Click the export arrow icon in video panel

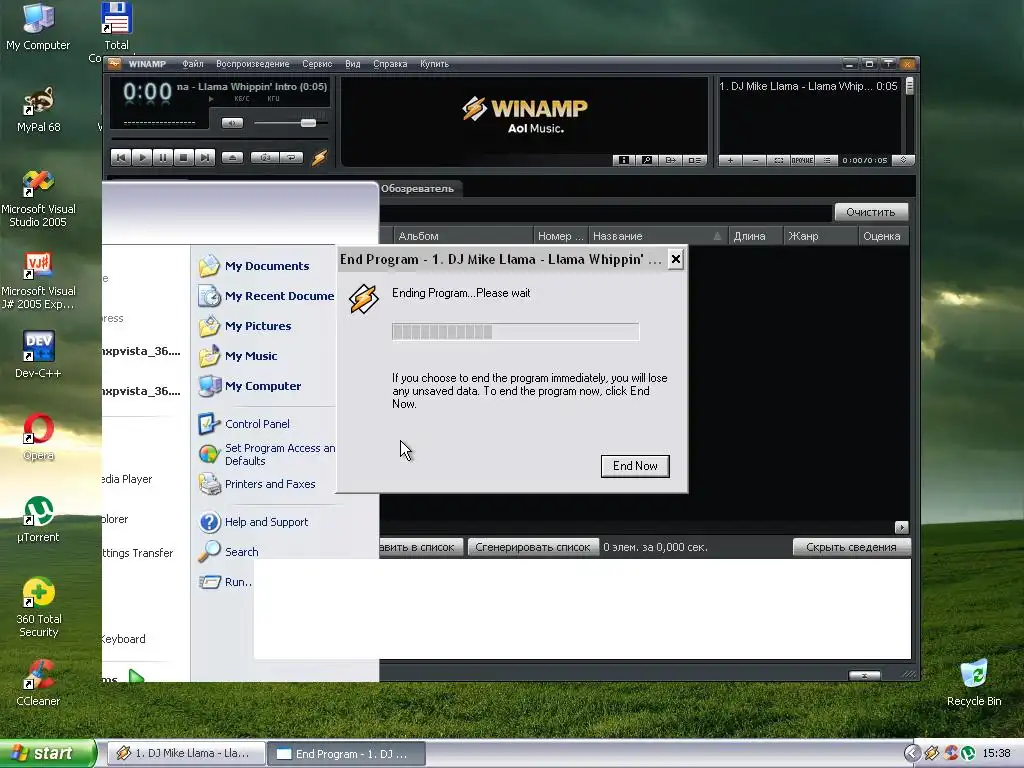pyautogui.click(x=670, y=160)
